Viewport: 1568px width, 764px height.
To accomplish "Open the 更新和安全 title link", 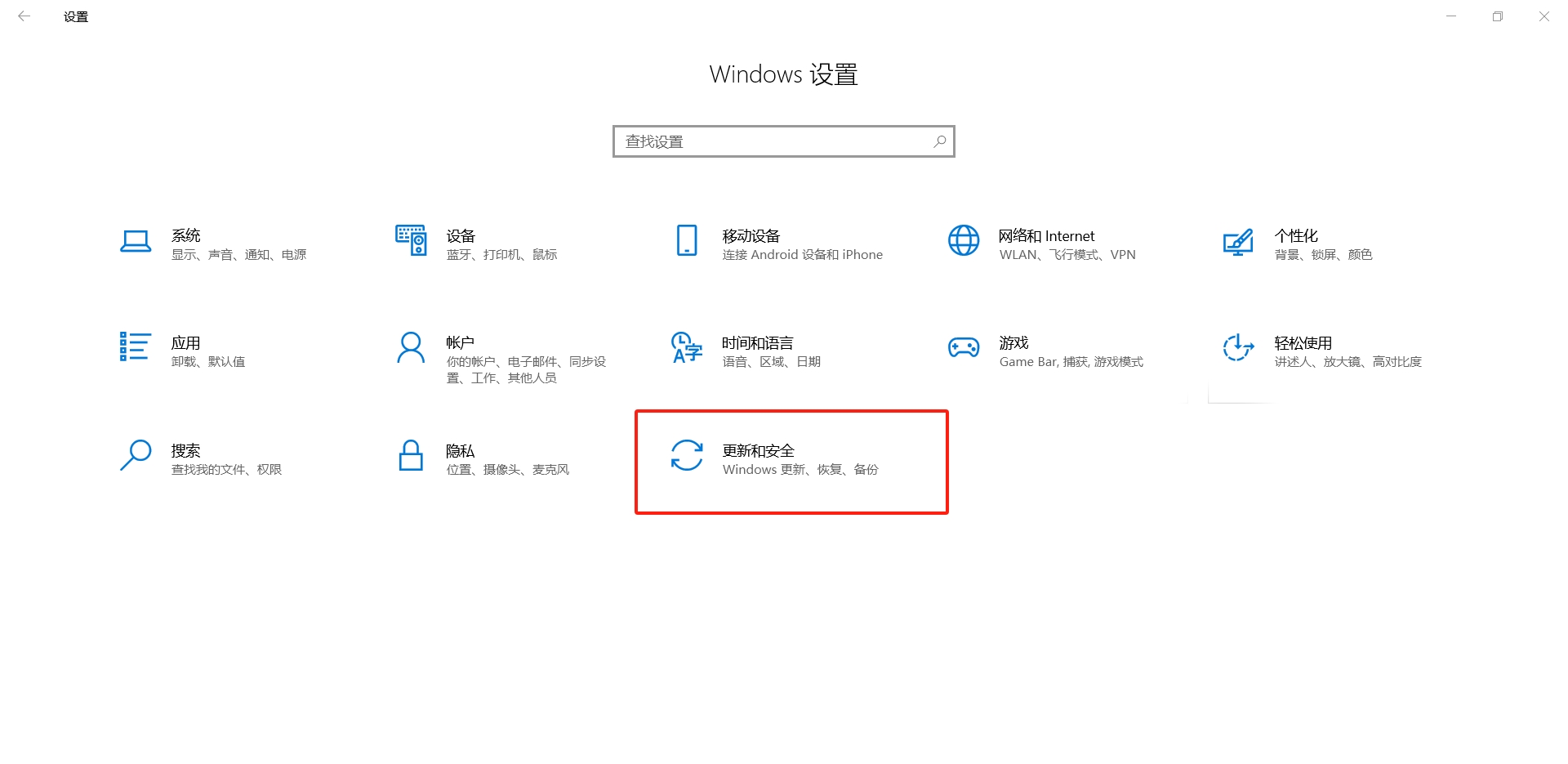I will tap(758, 450).
